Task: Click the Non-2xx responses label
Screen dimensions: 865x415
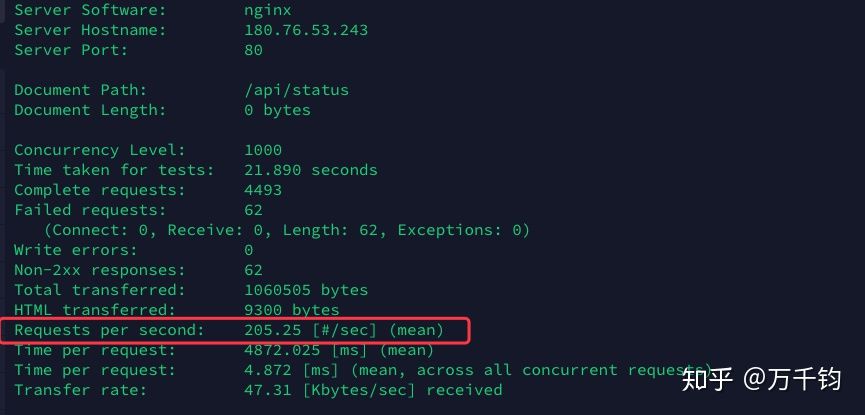Action: (x=100, y=270)
